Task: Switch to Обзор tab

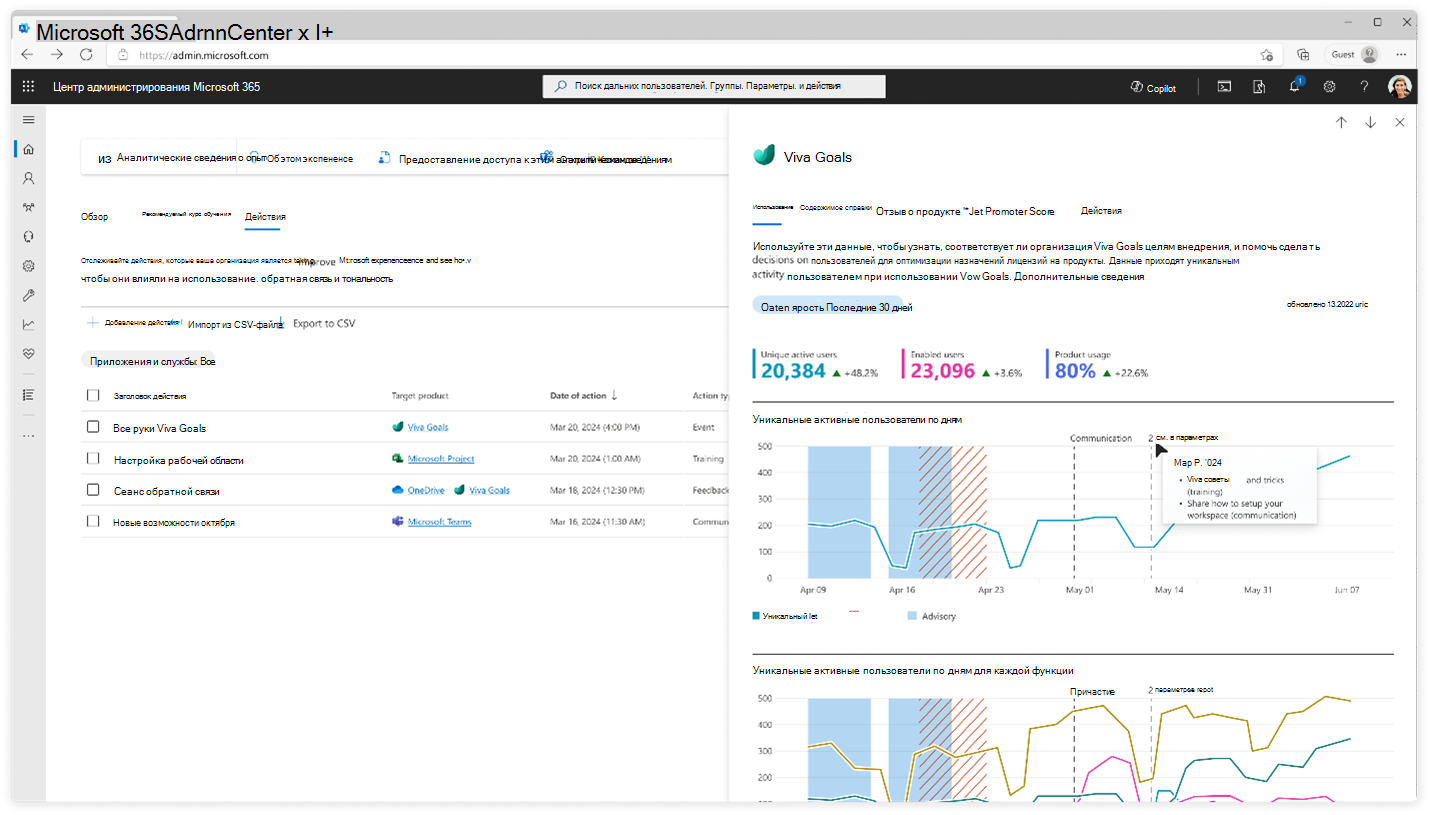Action: [95, 216]
